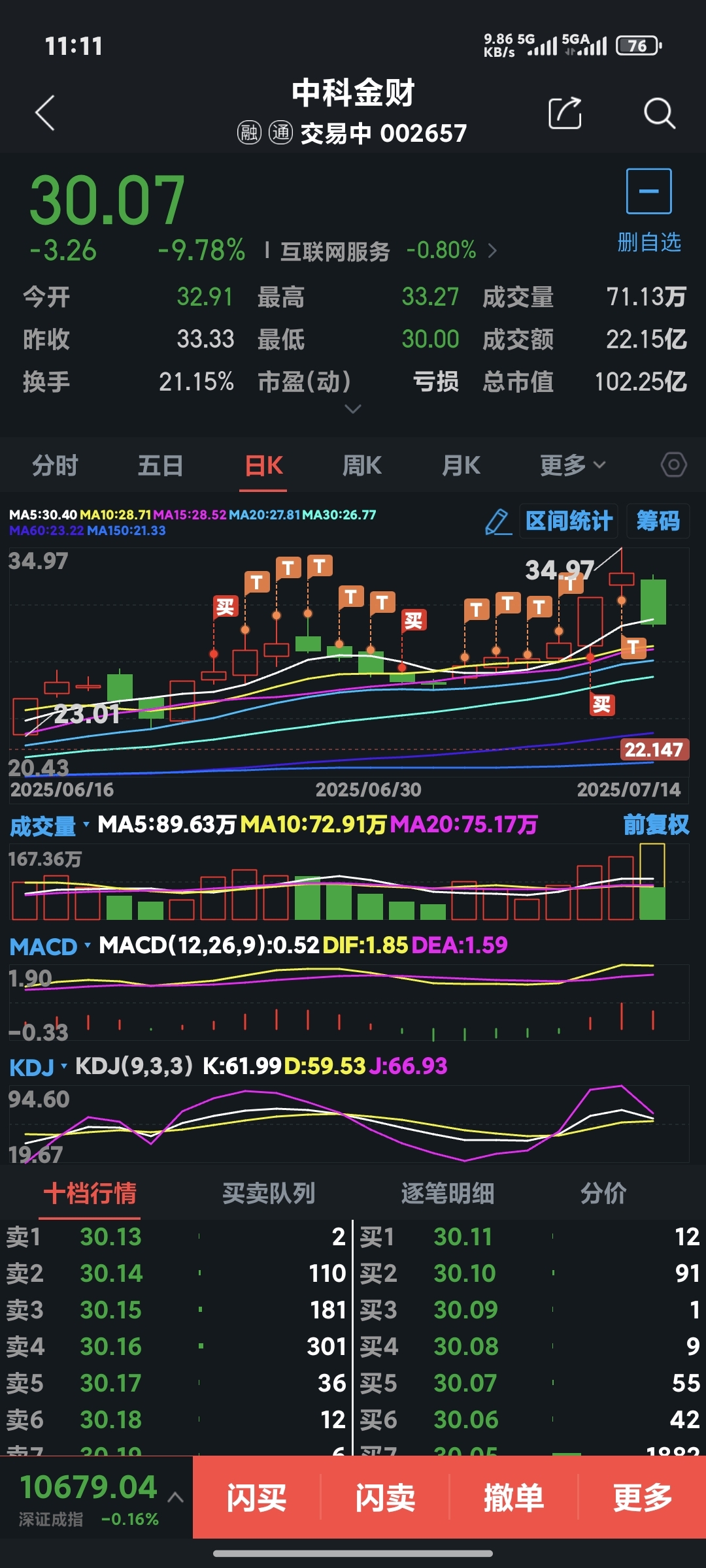The image size is (706, 1568).
Task: Tap the battery indicator showing 76
Action: [x=639, y=46]
